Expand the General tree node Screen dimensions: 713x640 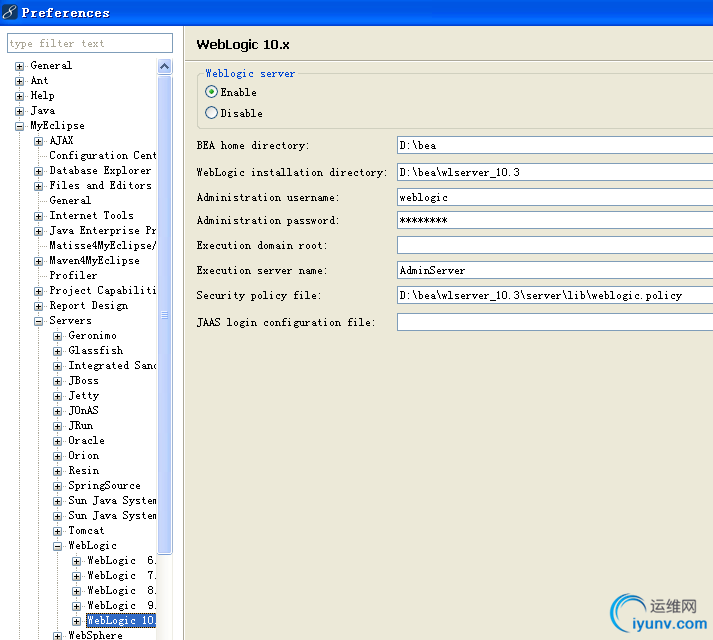[19, 66]
